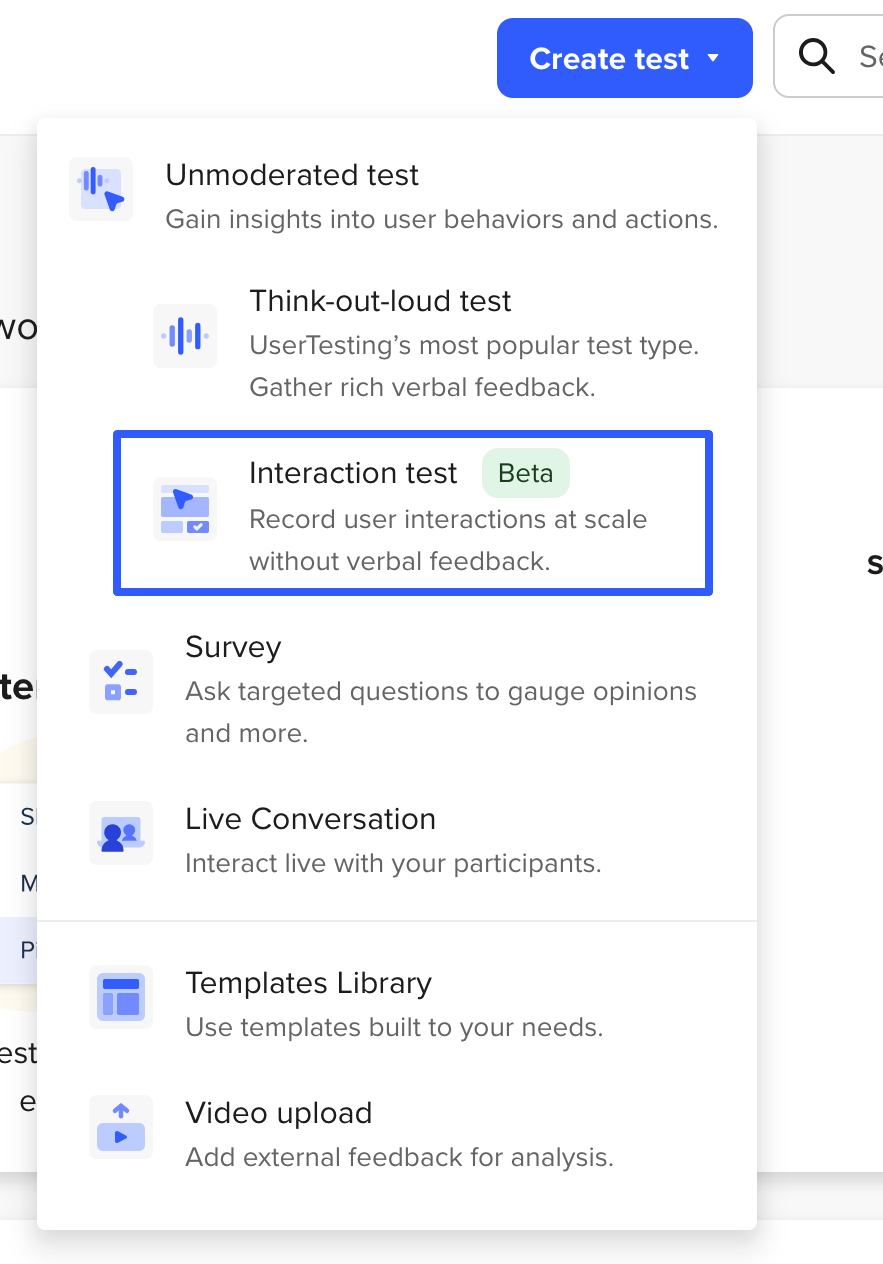883x1264 pixels.
Task: Choose Survey from the menu
Action: (x=233, y=647)
